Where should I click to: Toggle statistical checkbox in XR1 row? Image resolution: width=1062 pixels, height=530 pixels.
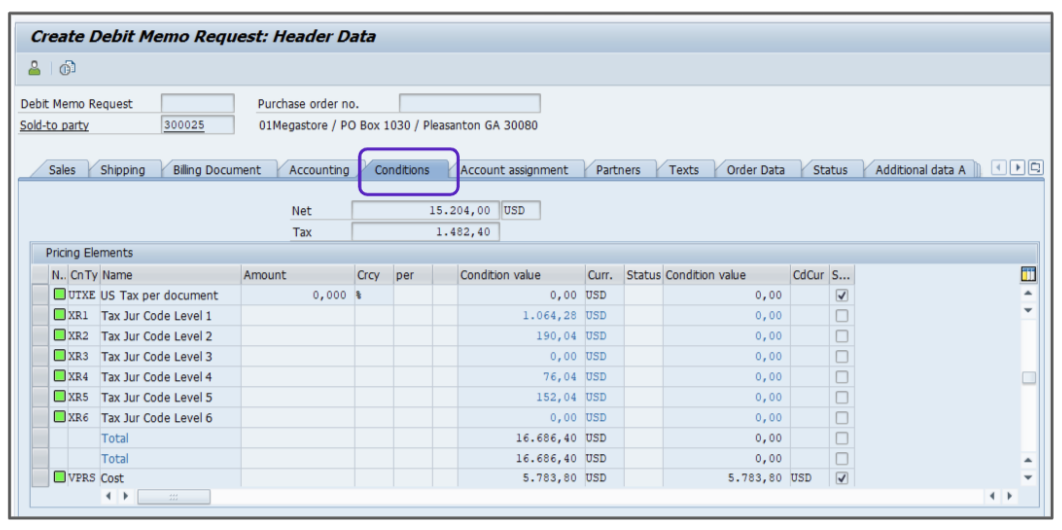(841, 316)
